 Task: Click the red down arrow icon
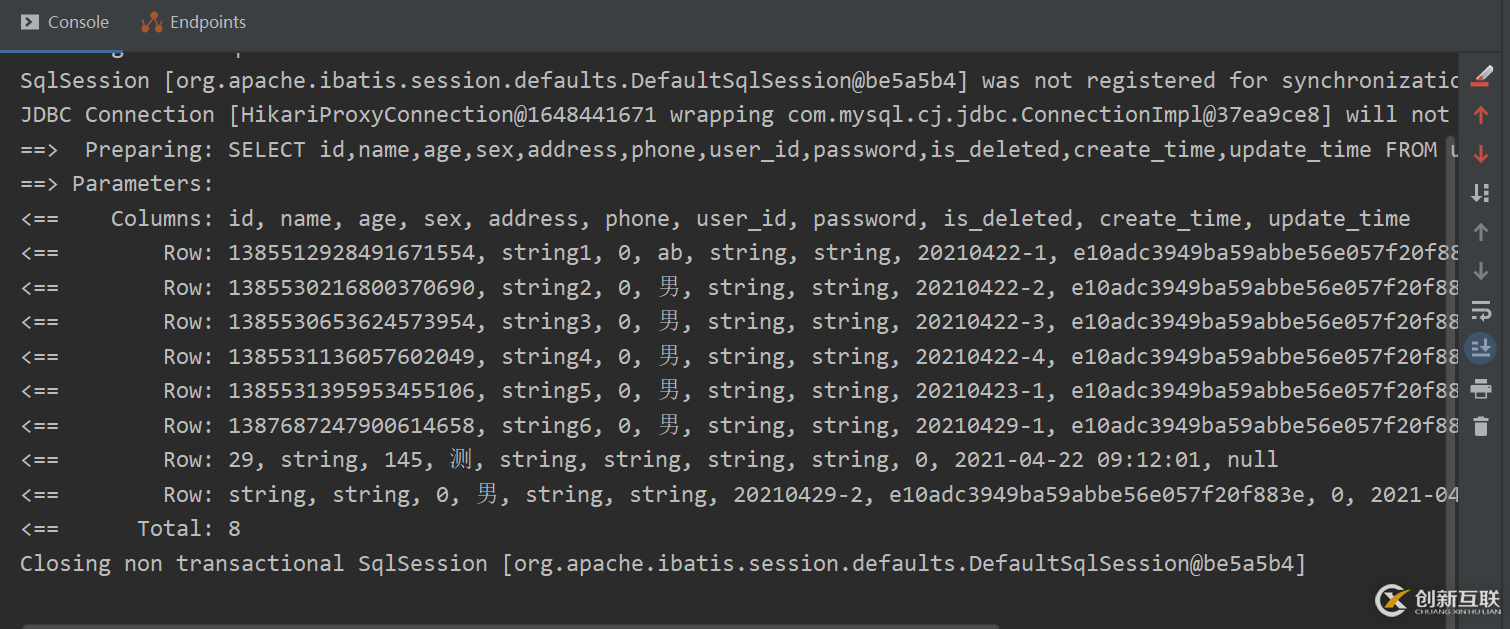coord(1481,154)
